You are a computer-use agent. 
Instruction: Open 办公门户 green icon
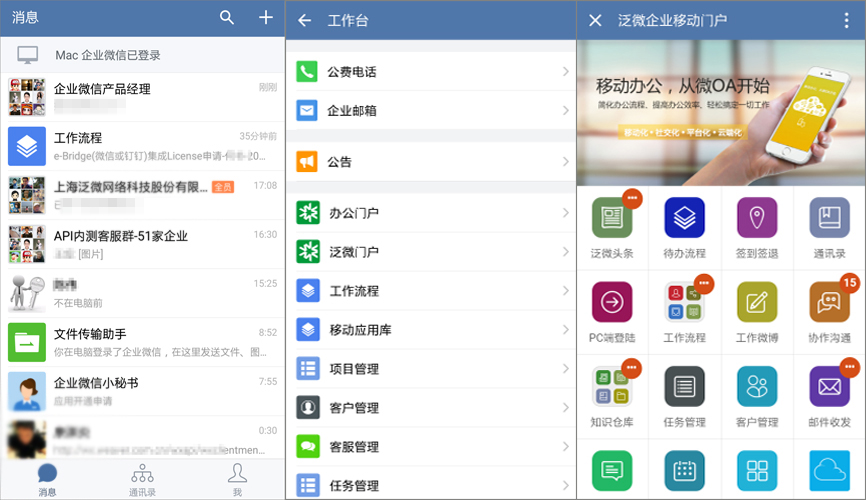(308, 213)
